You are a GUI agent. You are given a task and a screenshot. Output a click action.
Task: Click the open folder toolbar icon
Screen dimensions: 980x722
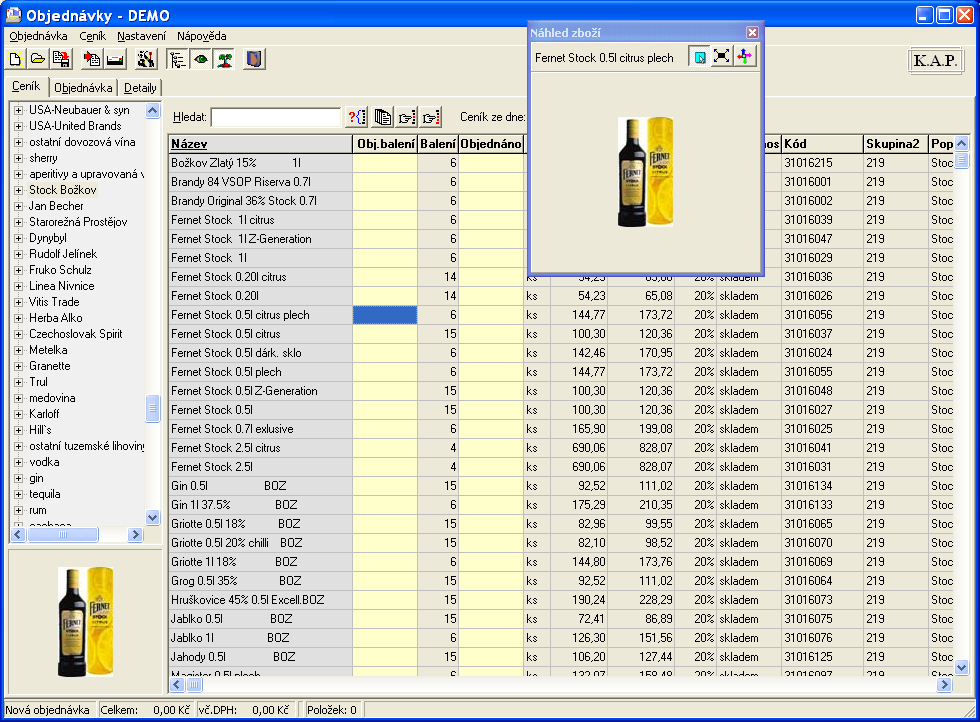coord(37,60)
